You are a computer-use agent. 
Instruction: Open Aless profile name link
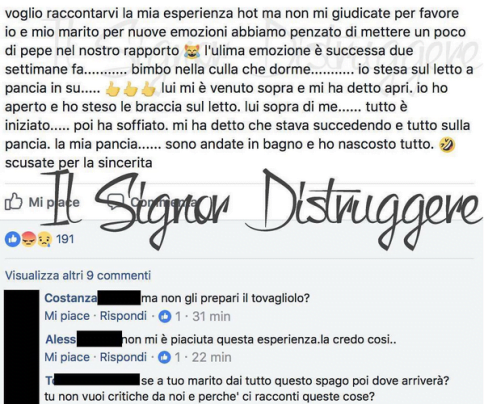61,339
